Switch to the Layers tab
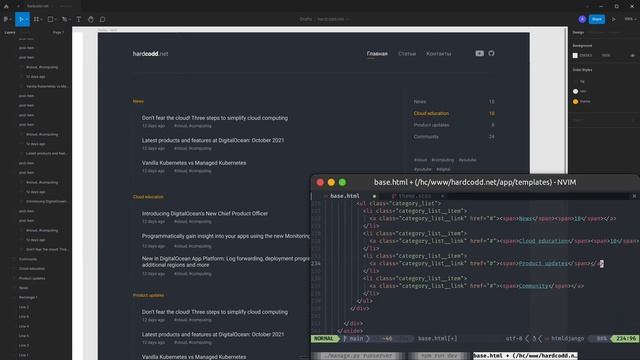640x360 pixels. point(10,32)
